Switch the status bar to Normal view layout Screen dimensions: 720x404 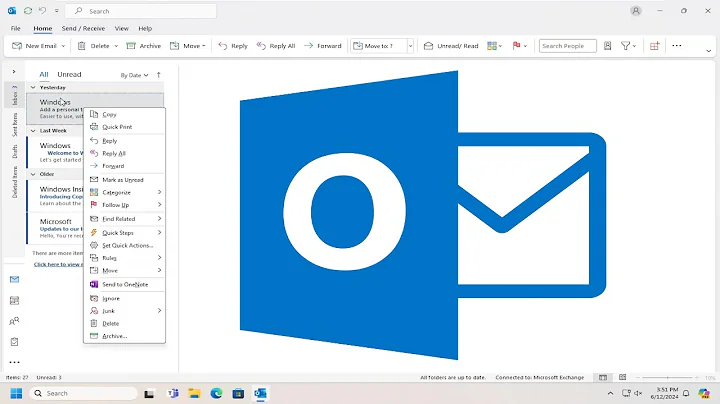point(603,377)
